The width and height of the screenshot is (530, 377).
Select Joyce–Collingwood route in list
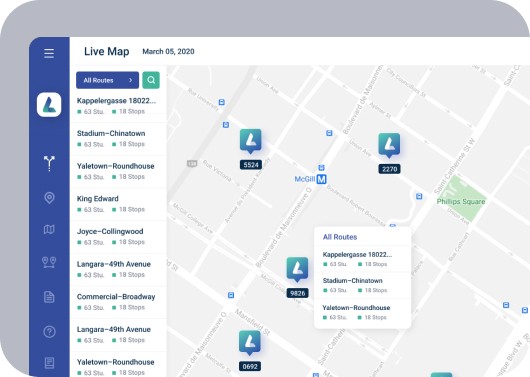click(x=118, y=237)
